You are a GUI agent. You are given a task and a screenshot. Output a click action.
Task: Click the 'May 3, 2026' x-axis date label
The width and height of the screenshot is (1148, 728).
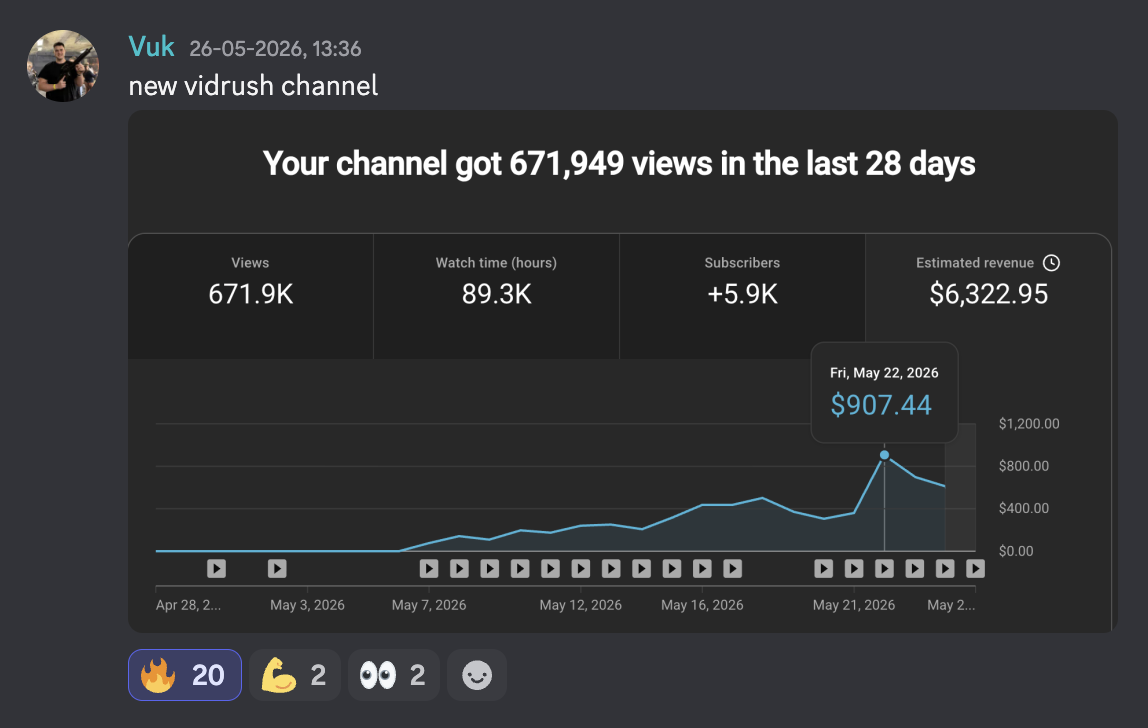308,605
